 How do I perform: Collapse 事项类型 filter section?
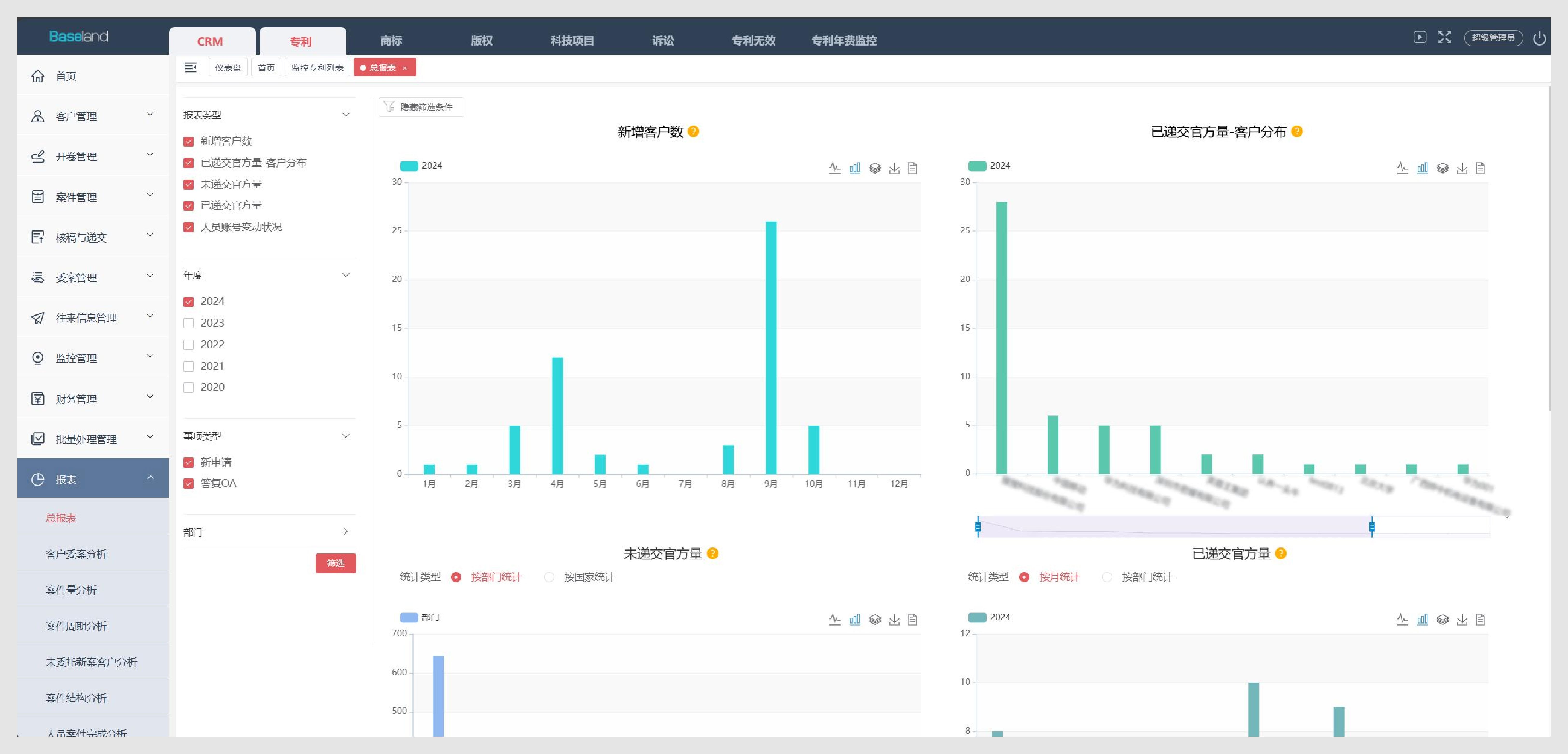pos(346,436)
